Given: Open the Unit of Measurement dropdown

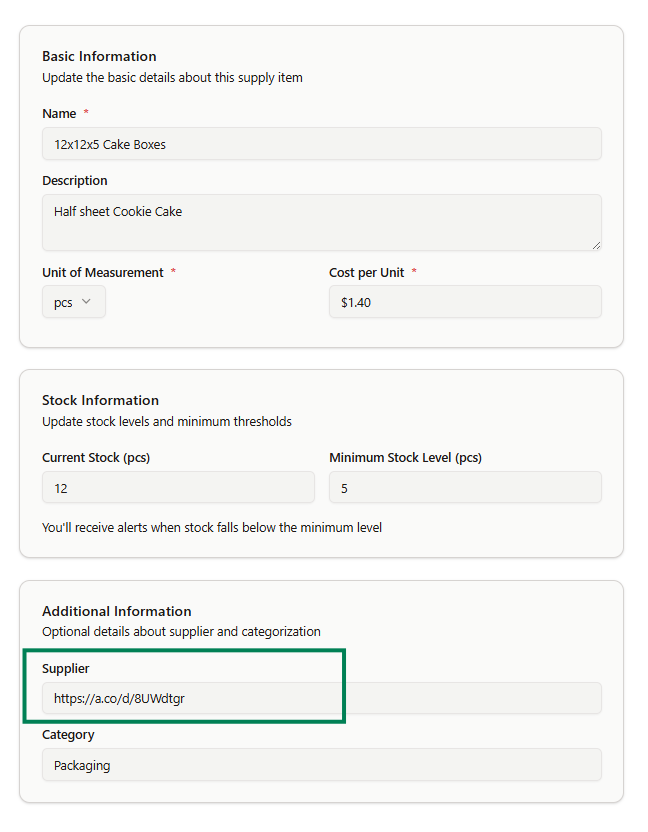Looking at the screenshot, I should [x=73, y=302].
